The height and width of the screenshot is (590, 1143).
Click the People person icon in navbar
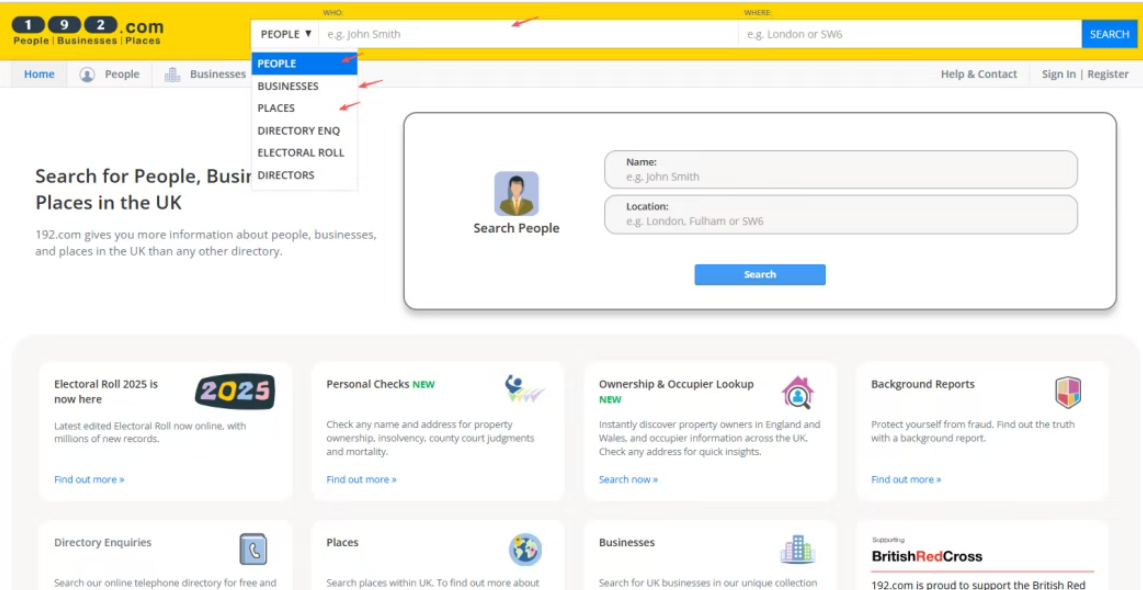tap(87, 74)
